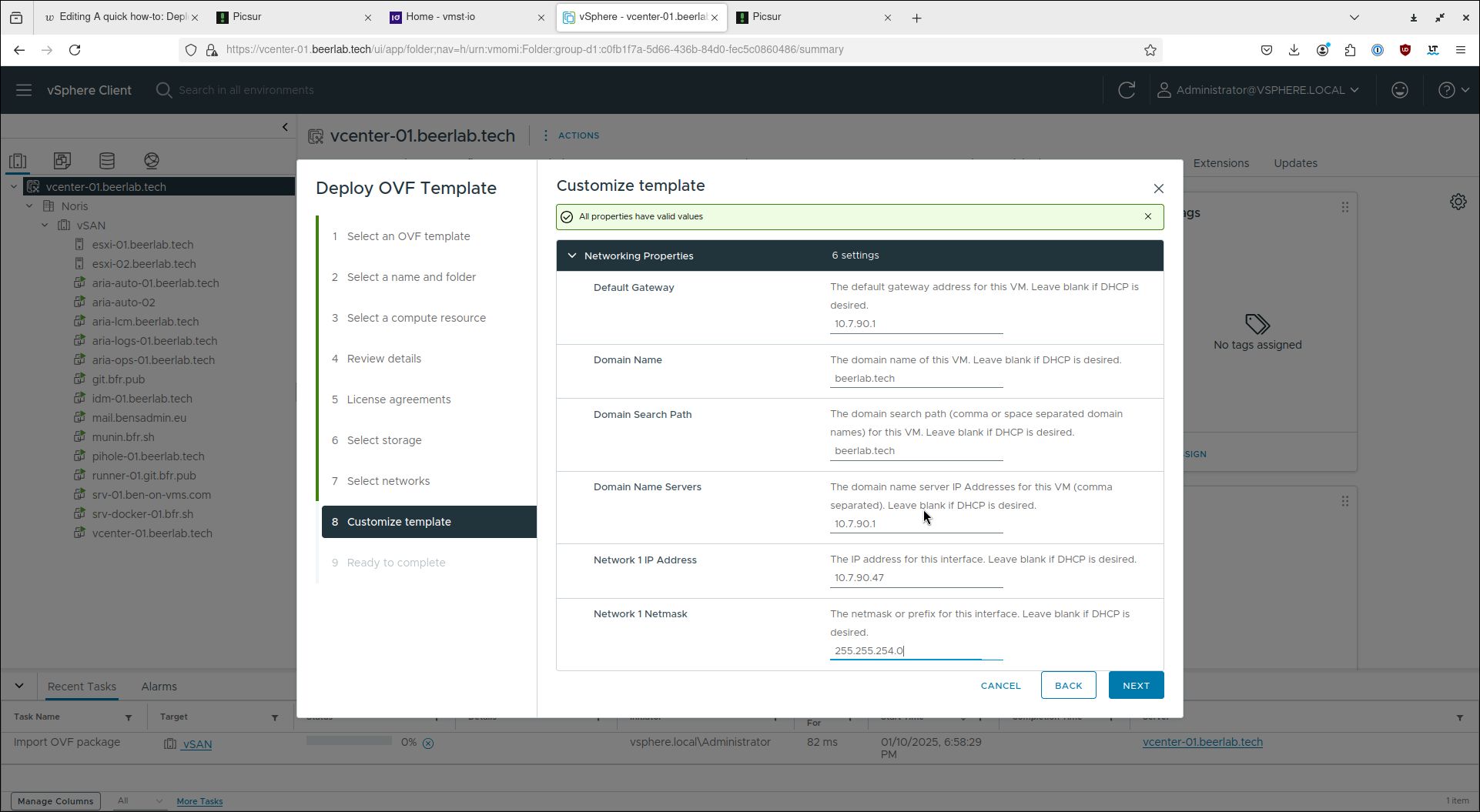Open the All tasks filter dropdown
1480x812 pixels.
point(139,801)
